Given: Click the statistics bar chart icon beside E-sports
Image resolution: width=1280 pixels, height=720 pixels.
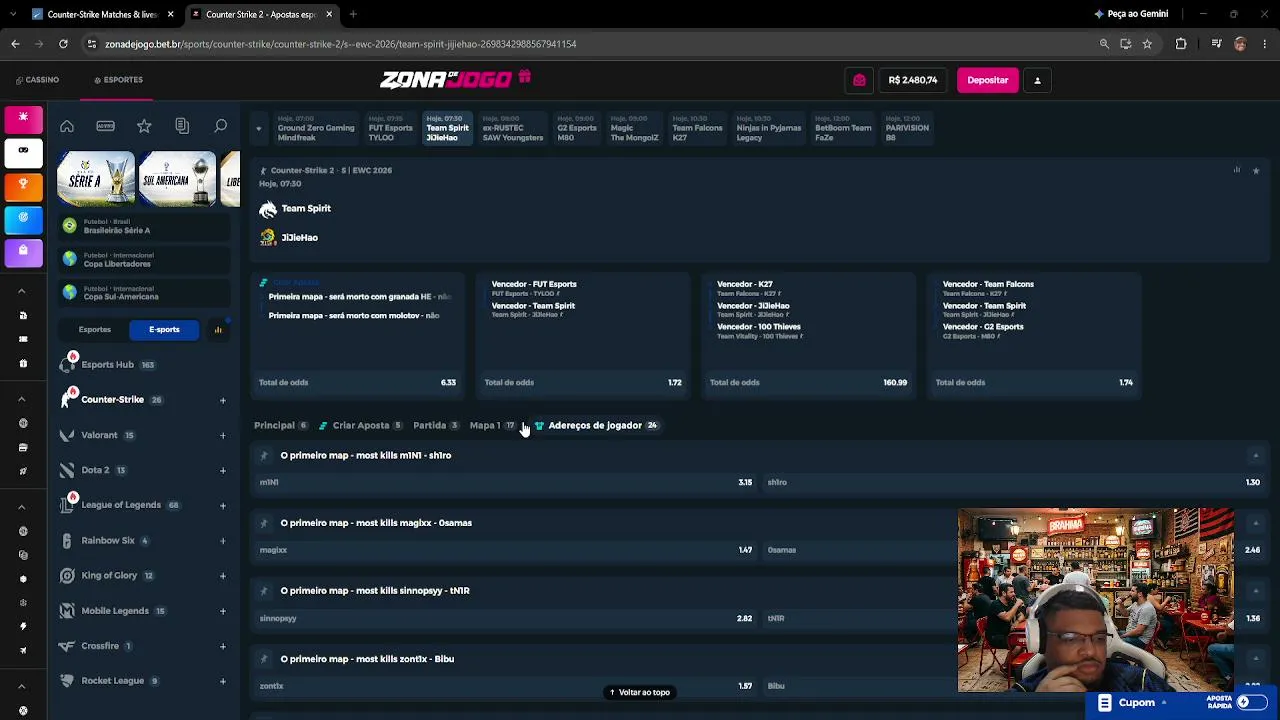Looking at the screenshot, I should pos(218,330).
